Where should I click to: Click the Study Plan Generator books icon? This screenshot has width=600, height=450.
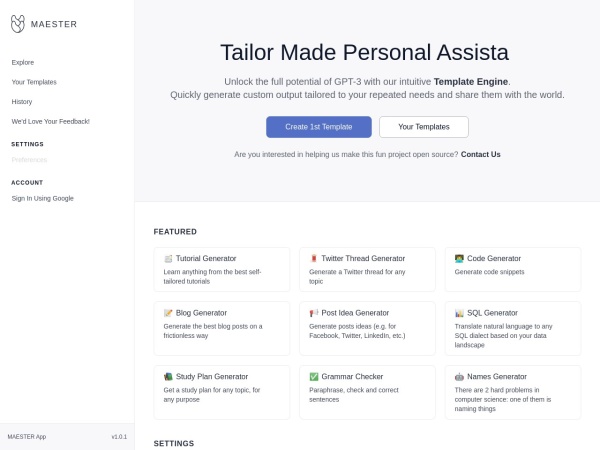pyautogui.click(x=169, y=376)
